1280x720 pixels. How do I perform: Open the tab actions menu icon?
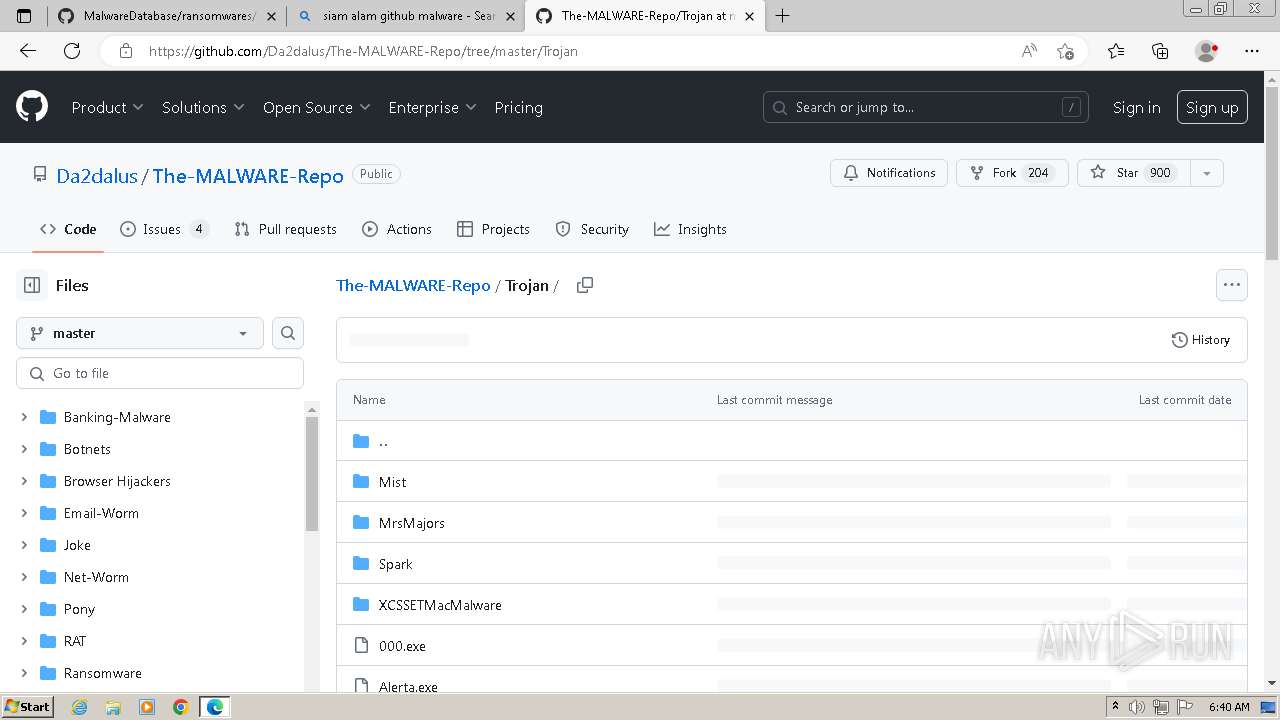click(x=25, y=16)
